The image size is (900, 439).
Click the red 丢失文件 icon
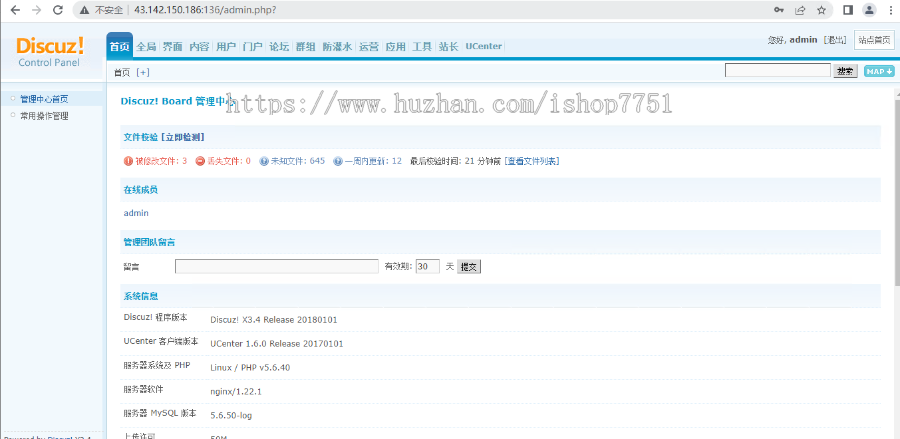(x=200, y=161)
